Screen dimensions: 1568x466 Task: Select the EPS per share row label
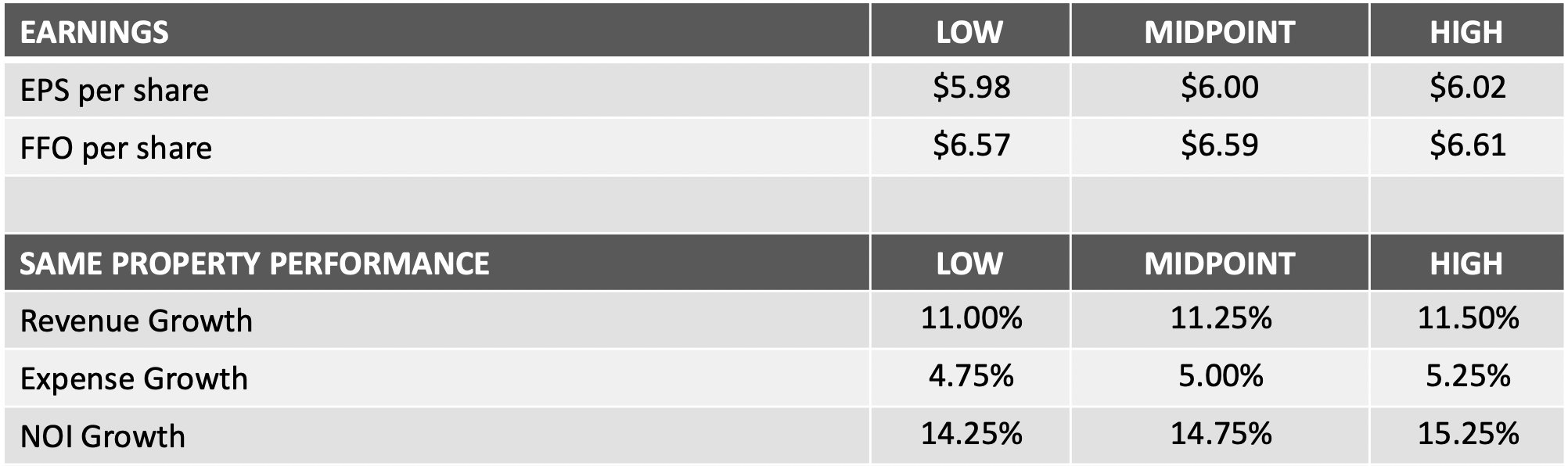114,91
